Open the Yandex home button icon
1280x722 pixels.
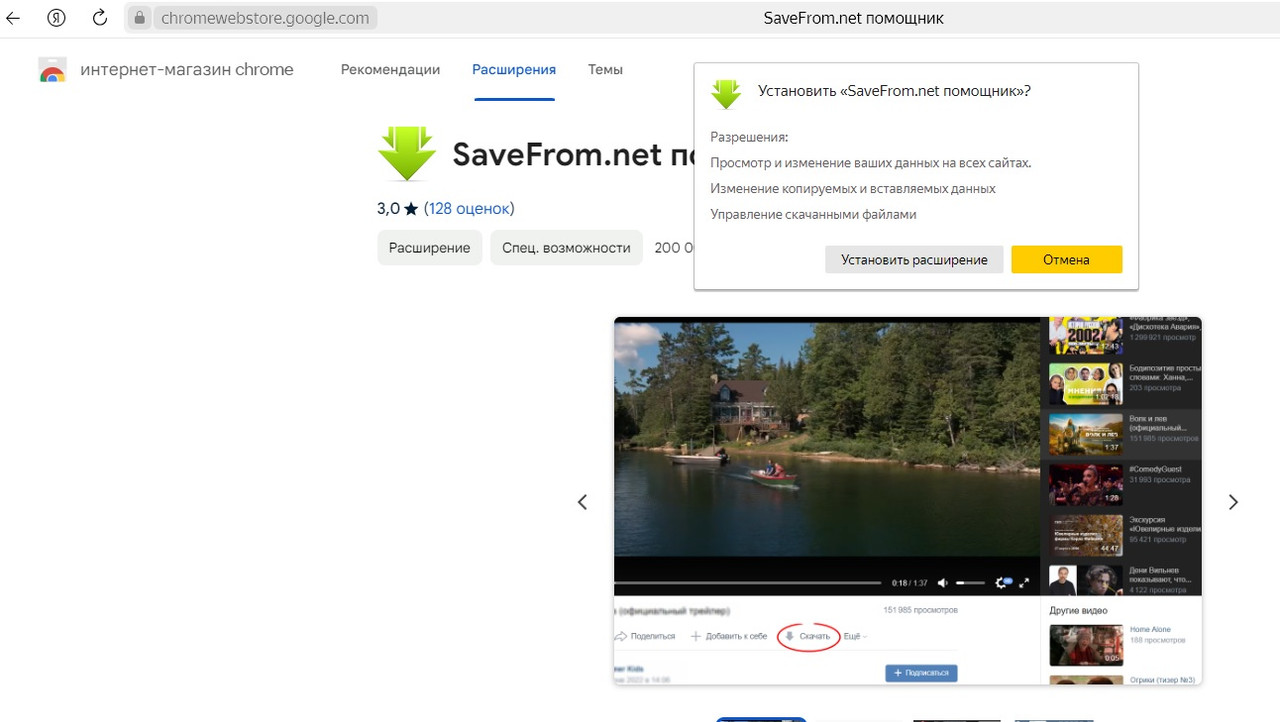(57, 18)
